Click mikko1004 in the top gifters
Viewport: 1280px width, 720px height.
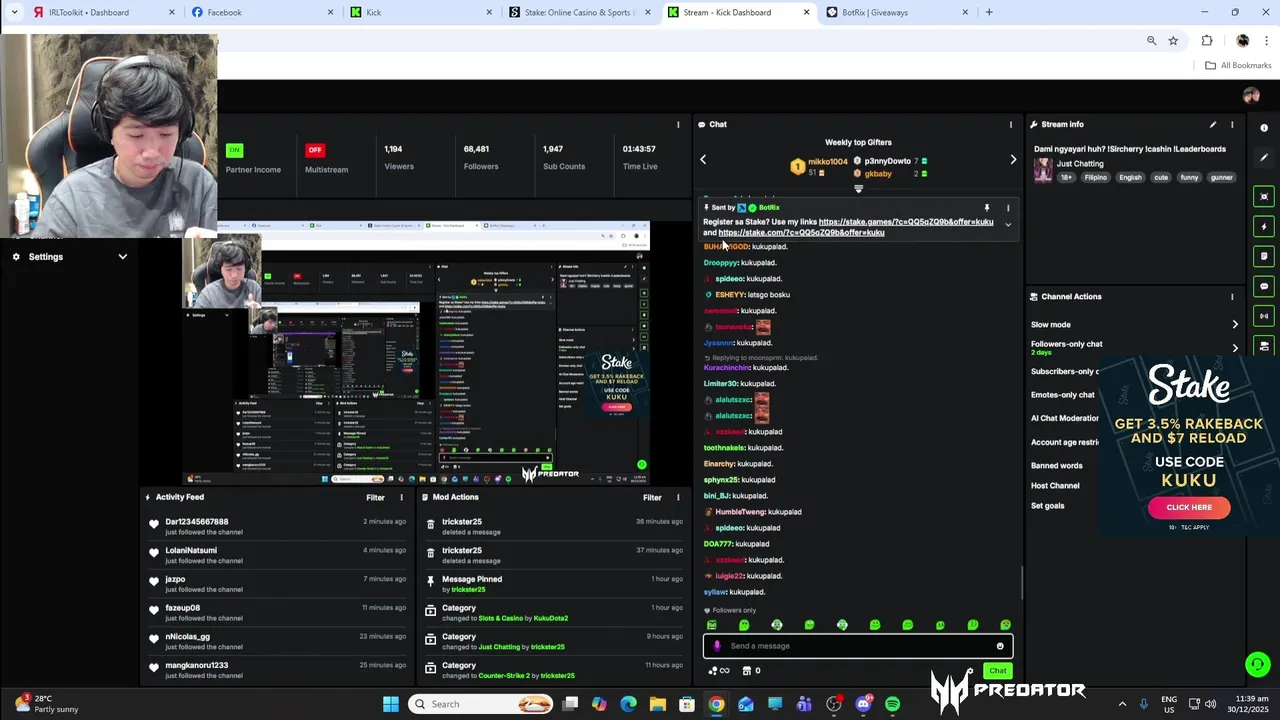tap(828, 161)
